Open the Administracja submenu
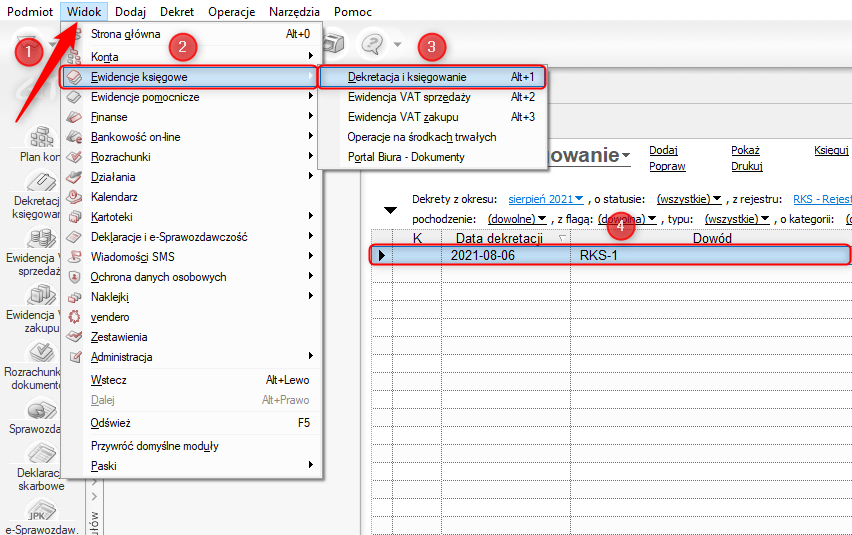The height and width of the screenshot is (535, 852). [191, 357]
